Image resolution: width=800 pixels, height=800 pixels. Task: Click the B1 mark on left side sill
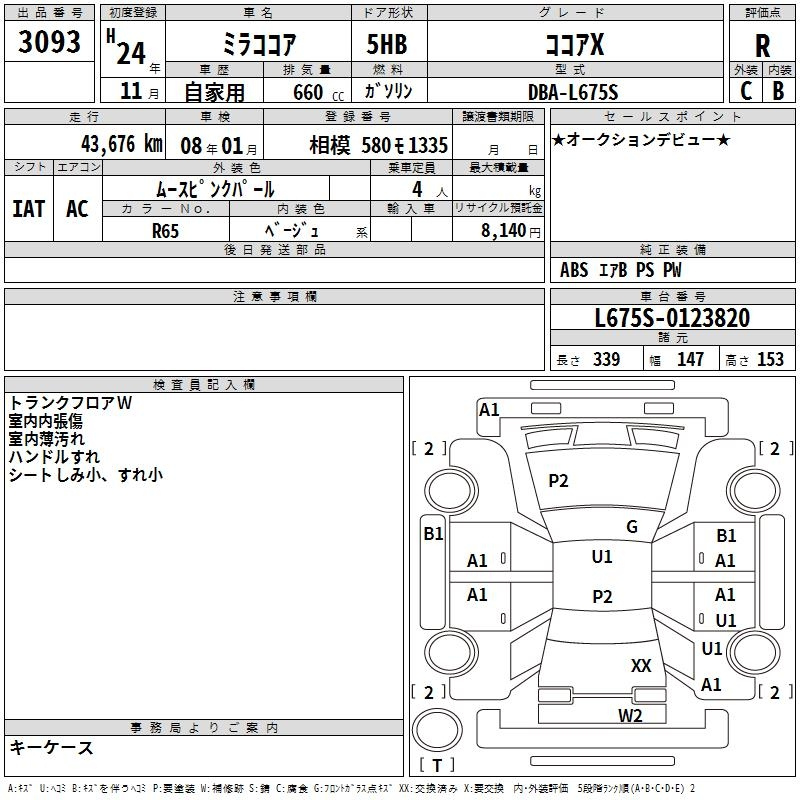pos(434,534)
